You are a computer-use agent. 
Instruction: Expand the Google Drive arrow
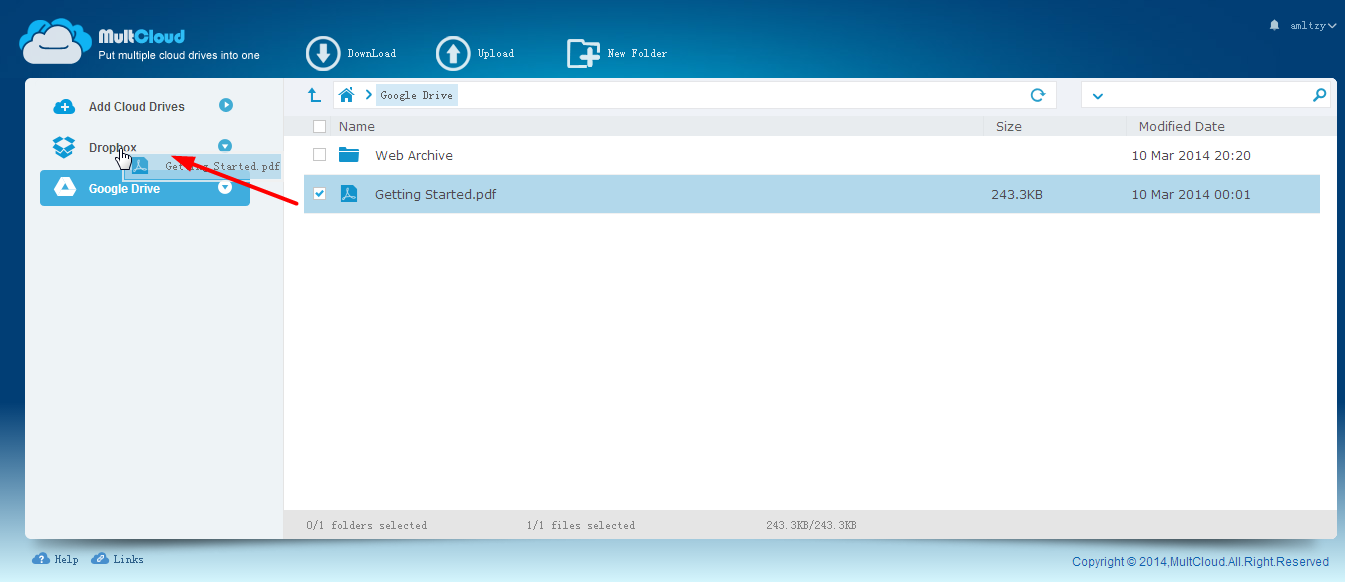pos(225,187)
